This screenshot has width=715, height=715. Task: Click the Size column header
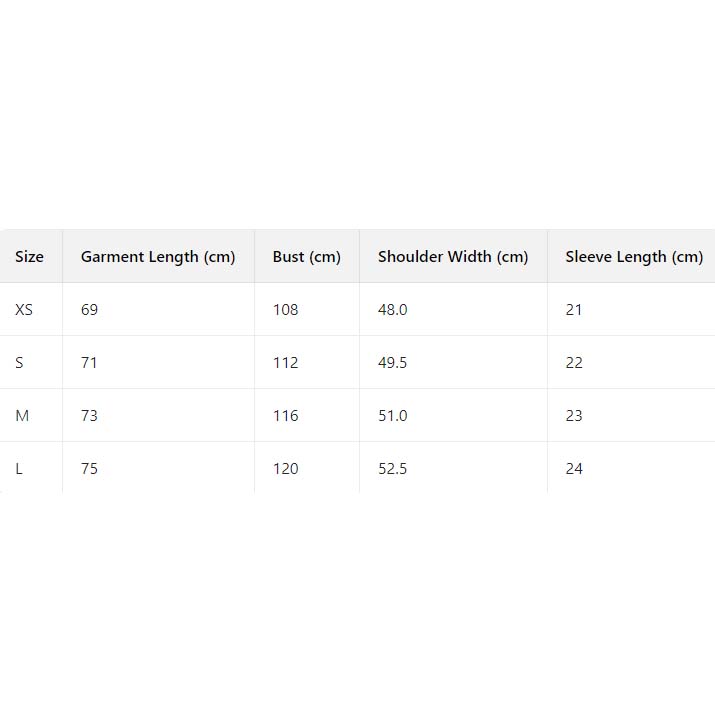click(x=29, y=257)
